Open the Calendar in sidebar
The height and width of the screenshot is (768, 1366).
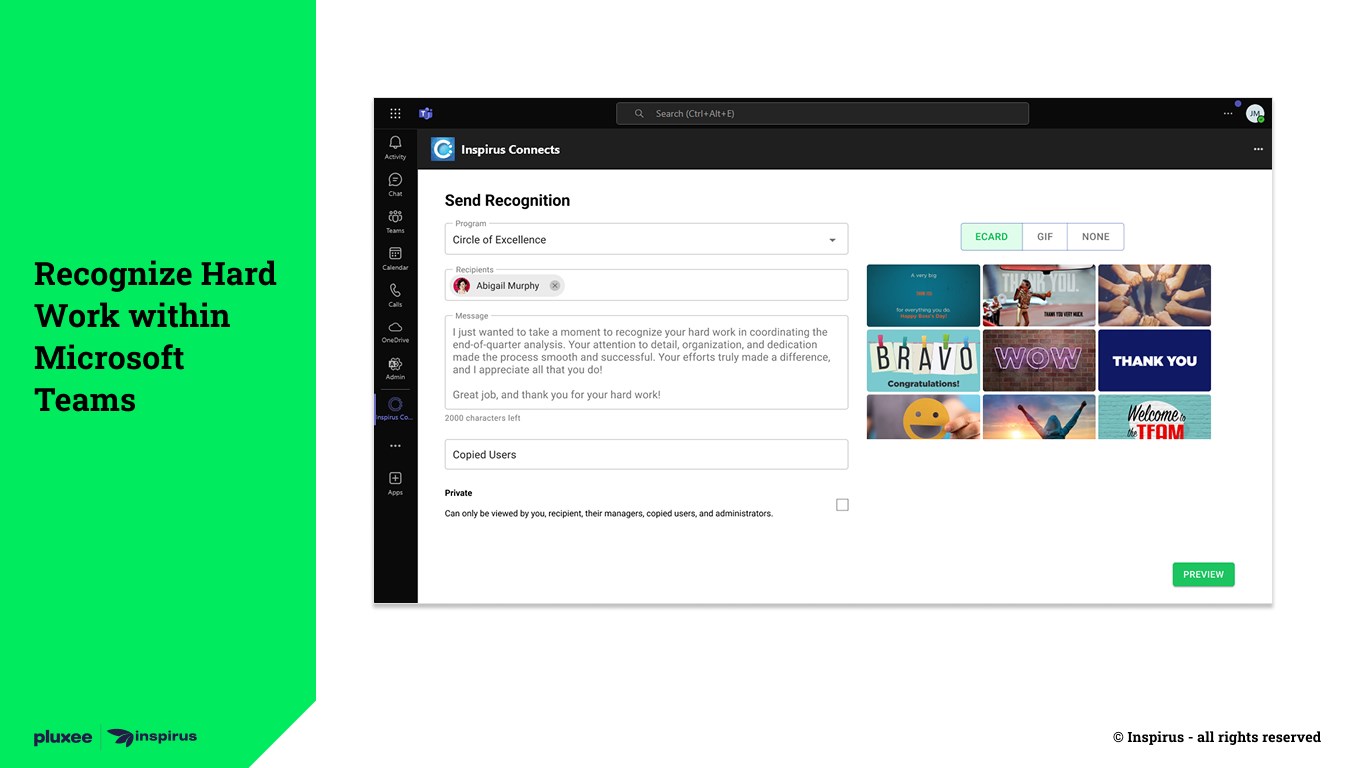pyautogui.click(x=395, y=258)
